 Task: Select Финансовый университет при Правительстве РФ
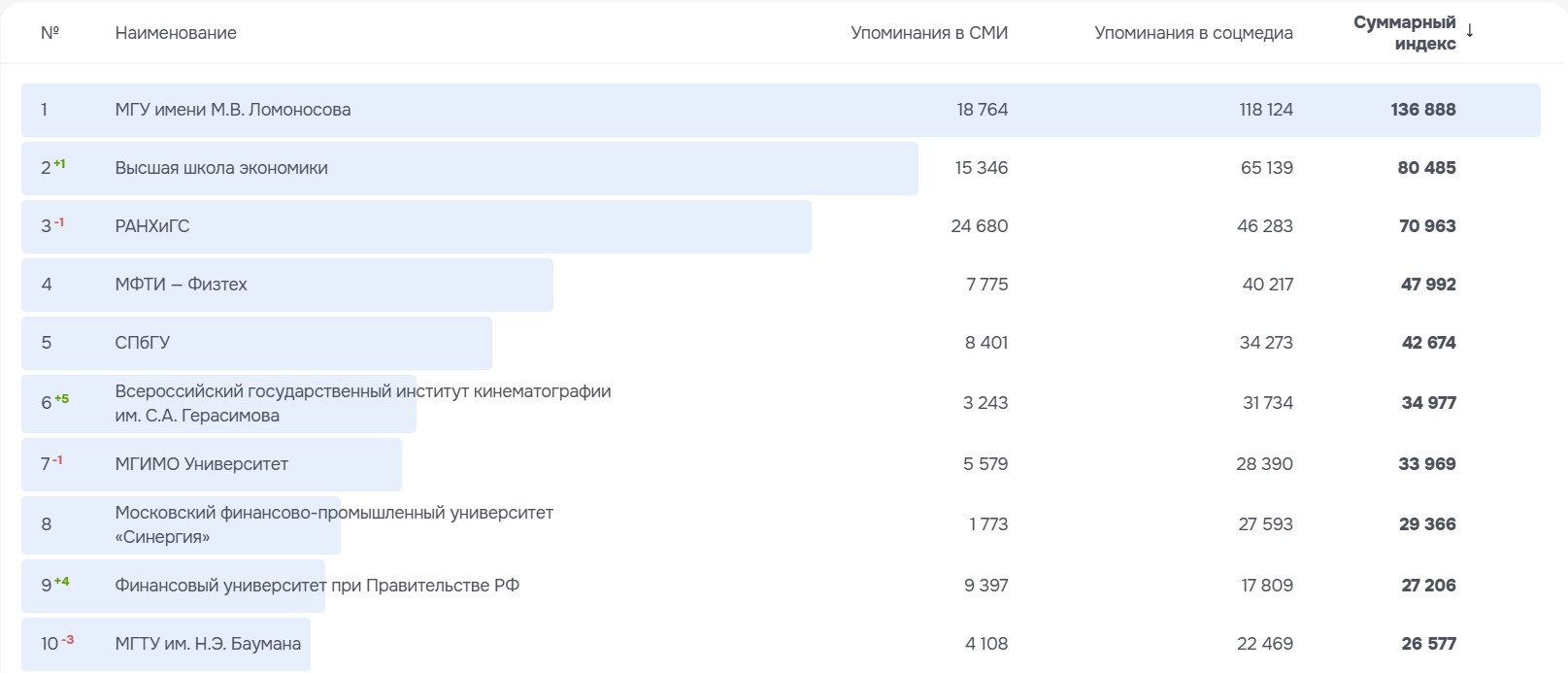[x=317, y=586]
